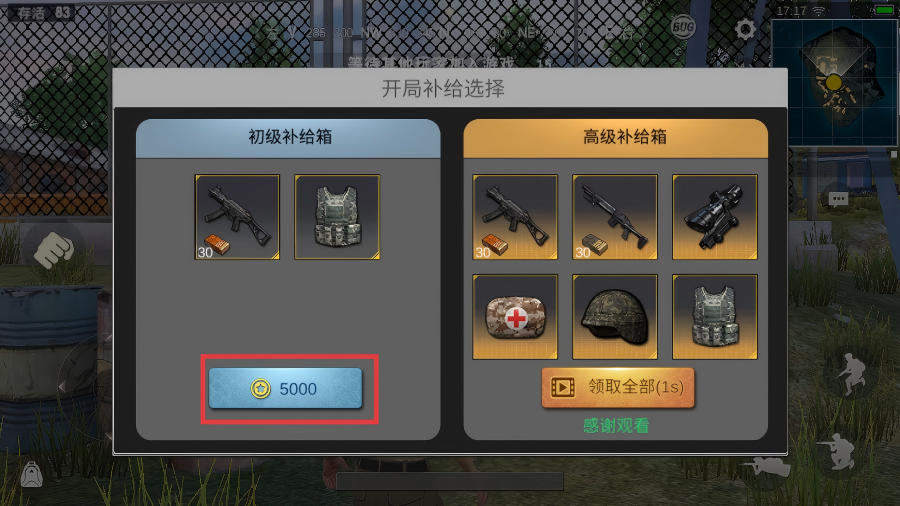Claim all with the 领取全部 video button
Screen dimensions: 900x506
click(618, 388)
